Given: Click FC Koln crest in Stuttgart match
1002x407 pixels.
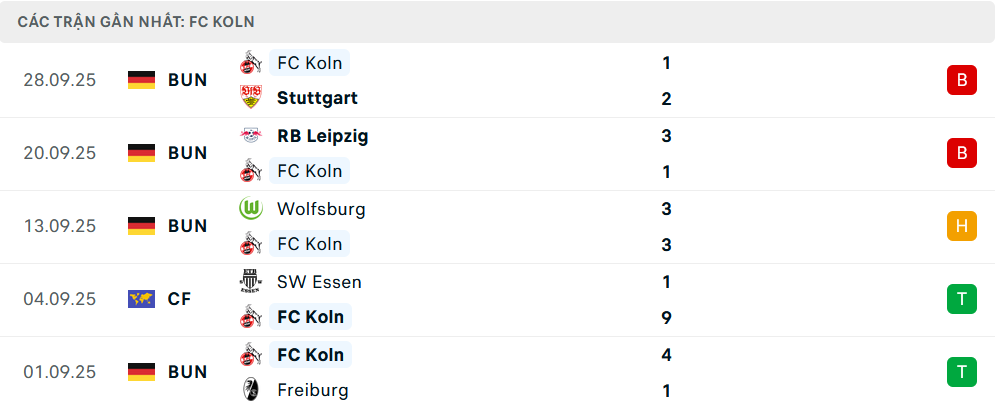Looking at the screenshot, I should 250,63.
